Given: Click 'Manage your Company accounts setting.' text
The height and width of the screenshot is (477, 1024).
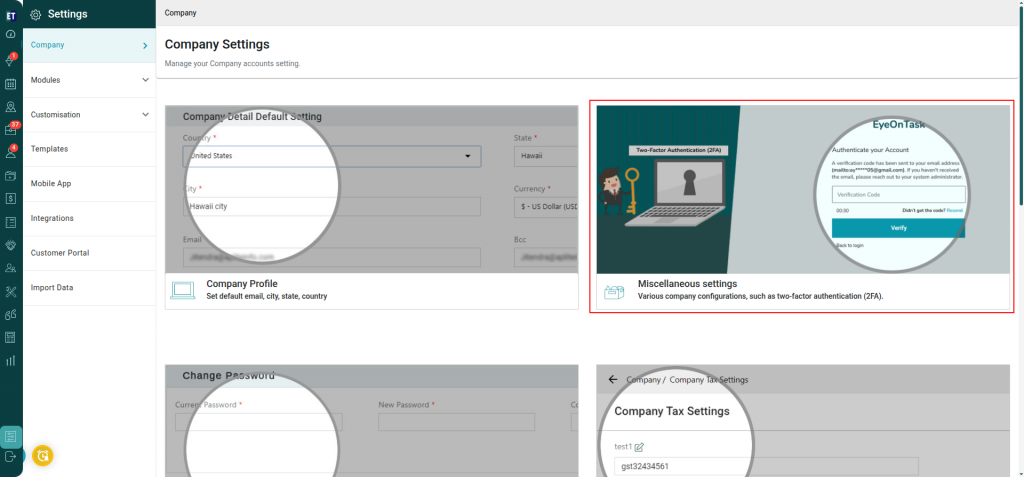Looking at the screenshot, I should coord(232,64).
